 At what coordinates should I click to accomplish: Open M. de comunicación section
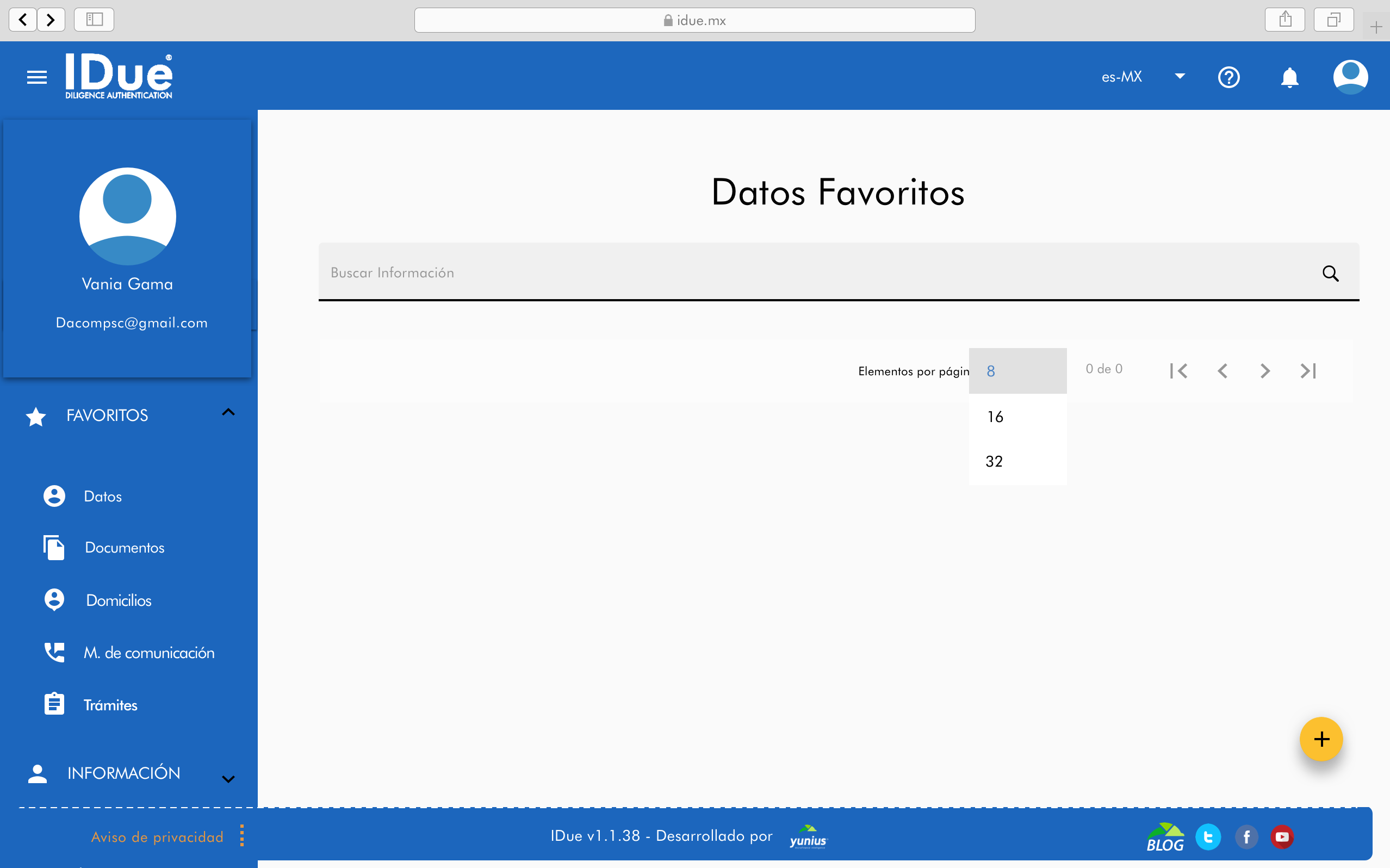point(149,653)
